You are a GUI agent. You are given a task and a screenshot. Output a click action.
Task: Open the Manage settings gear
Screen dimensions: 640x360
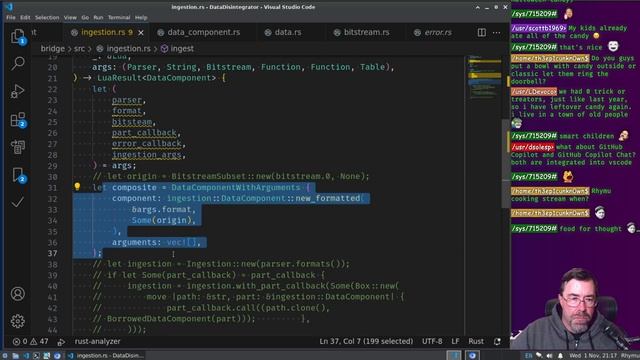[x=18, y=321]
